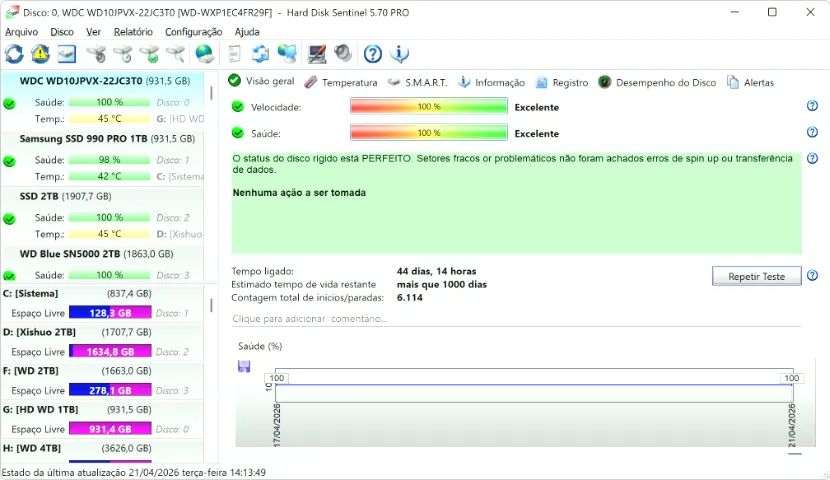The image size is (830, 480).
Task: Select the D: [Xishuo 2TB] partition
Action: [103, 342]
